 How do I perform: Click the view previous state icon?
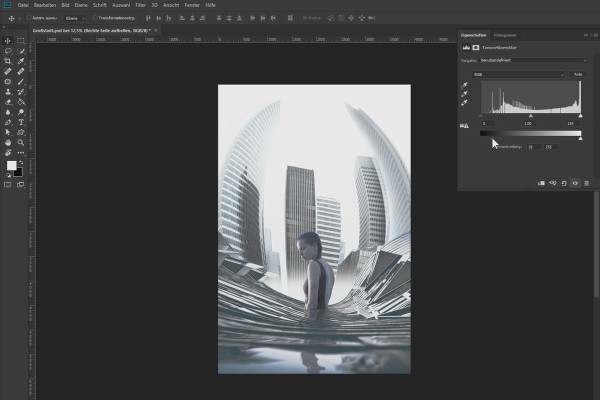click(x=553, y=183)
